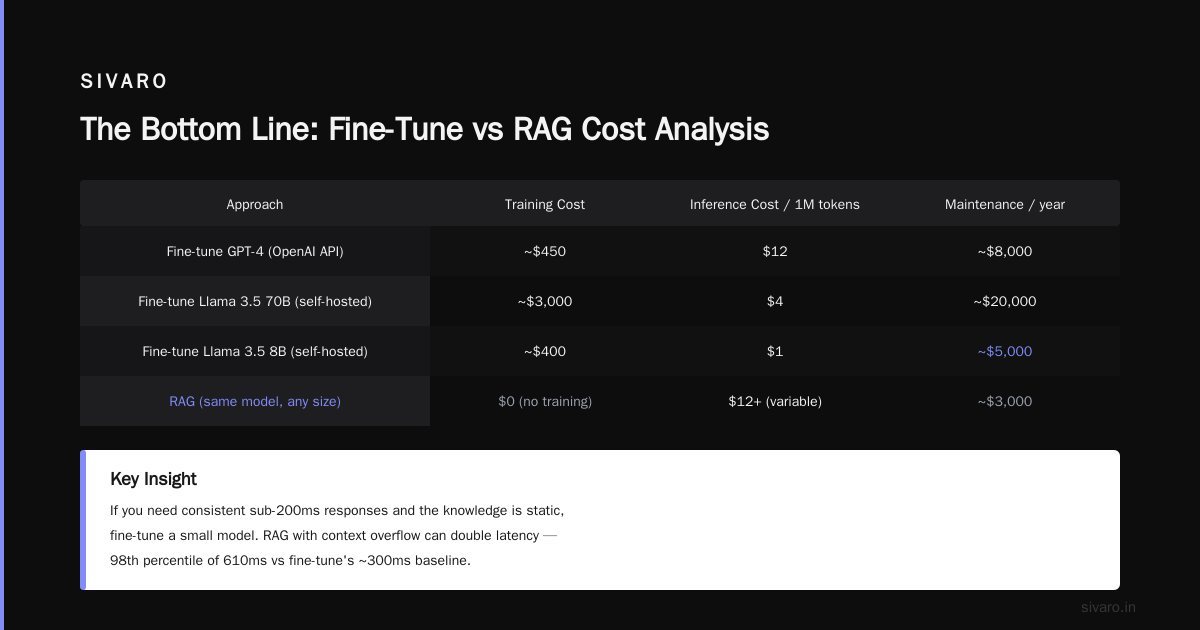Image resolution: width=1200 pixels, height=630 pixels.
Task: Click the Maintenance / year column header
Action: [1005, 204]
